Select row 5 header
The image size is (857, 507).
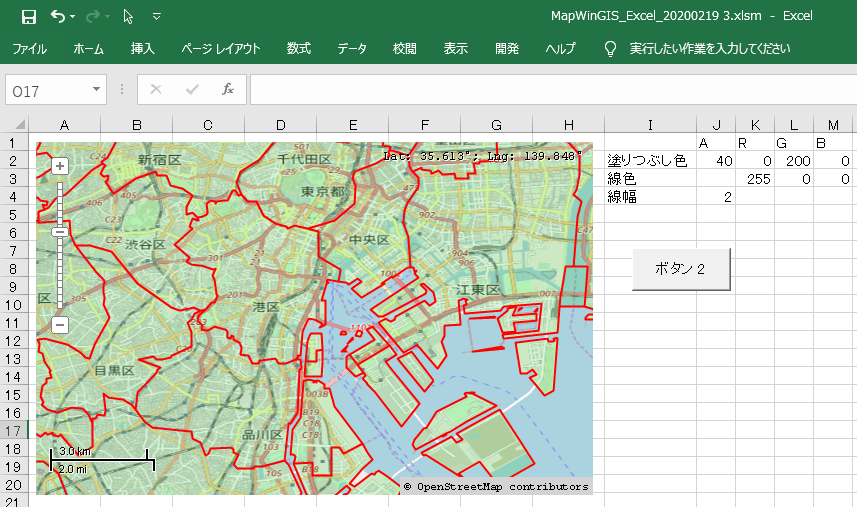click(x=14, y=215)
